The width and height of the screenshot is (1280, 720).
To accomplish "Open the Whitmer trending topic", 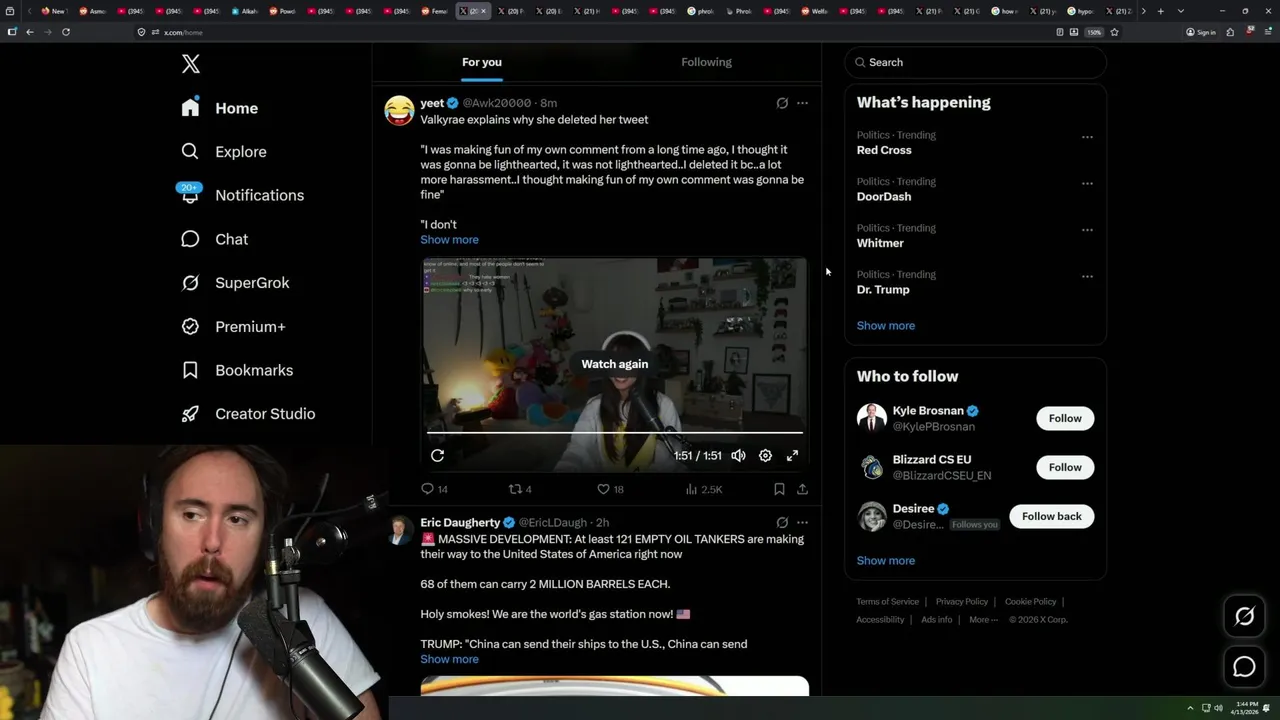I will click(880, 243).
